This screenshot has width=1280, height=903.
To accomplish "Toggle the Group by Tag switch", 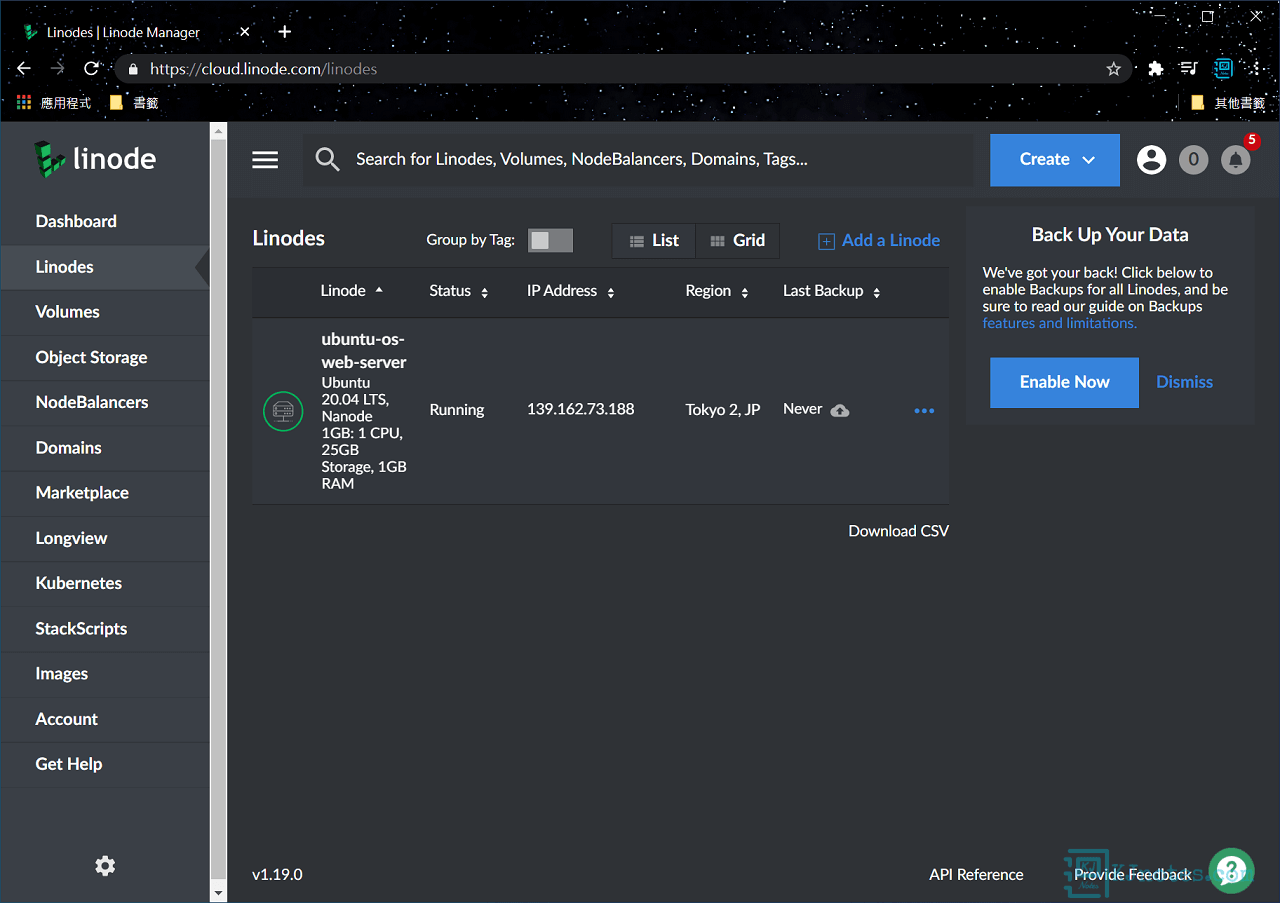I will point(551,240).
